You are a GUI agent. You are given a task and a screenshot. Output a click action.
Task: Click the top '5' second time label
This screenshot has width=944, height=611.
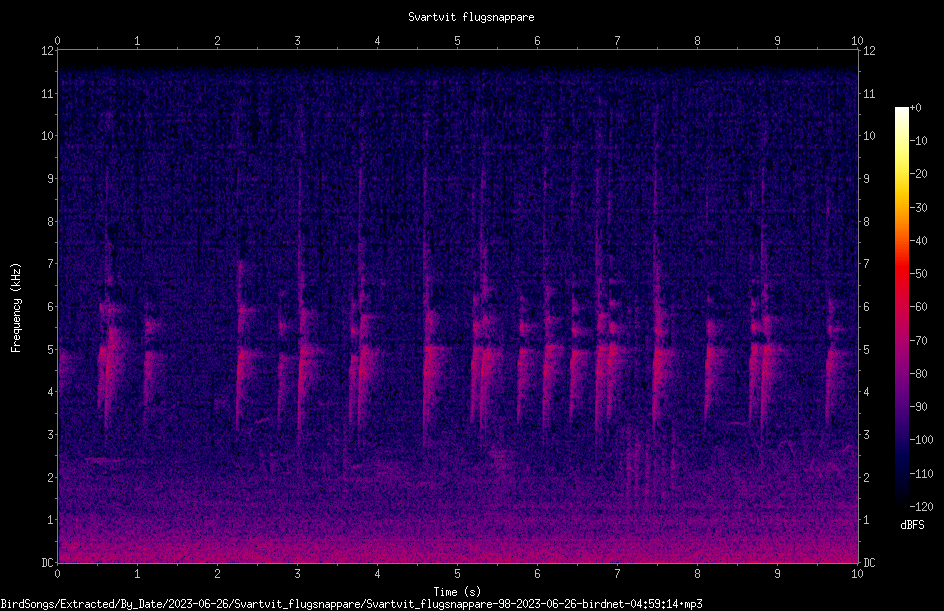click(x=458, y=41)
